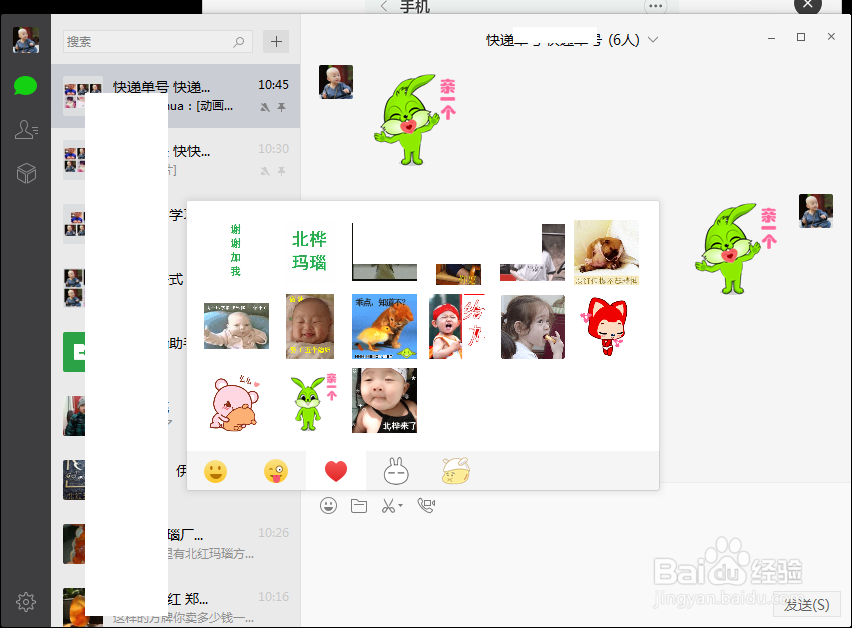Start a video call from the toolbar

click(425, 505)
